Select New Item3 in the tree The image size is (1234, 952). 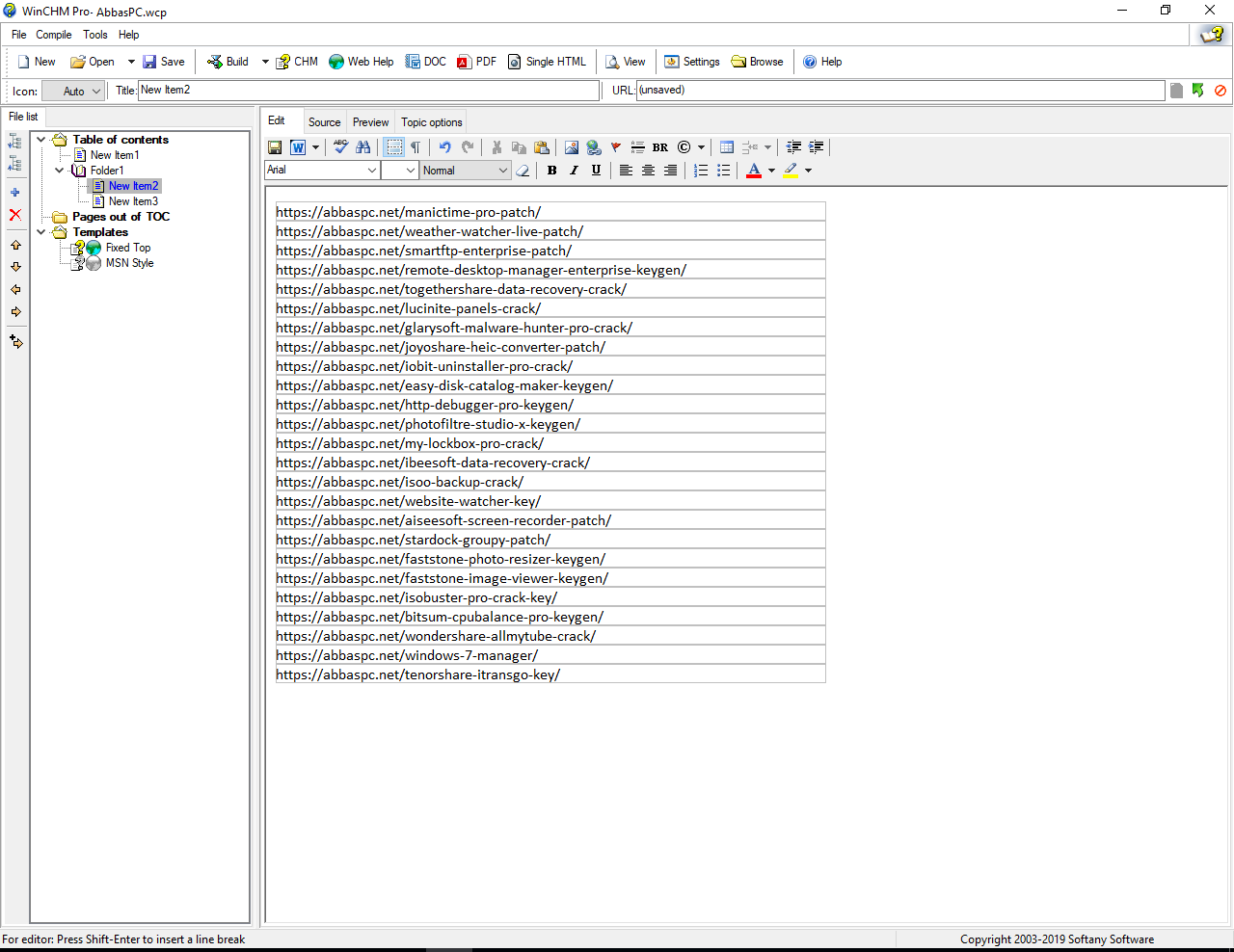coord(133,201)
